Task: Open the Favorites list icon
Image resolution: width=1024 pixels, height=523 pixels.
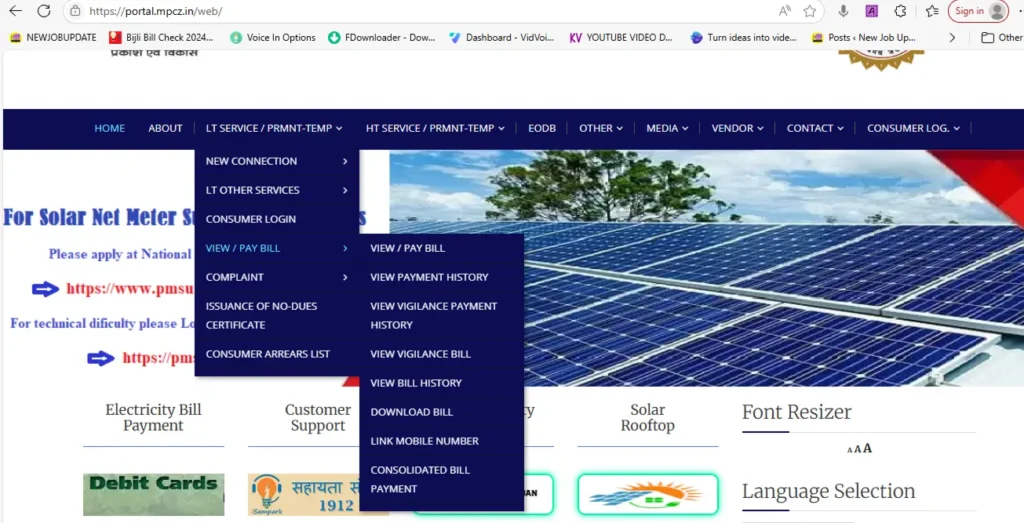Action: click(x=932, y=11)
